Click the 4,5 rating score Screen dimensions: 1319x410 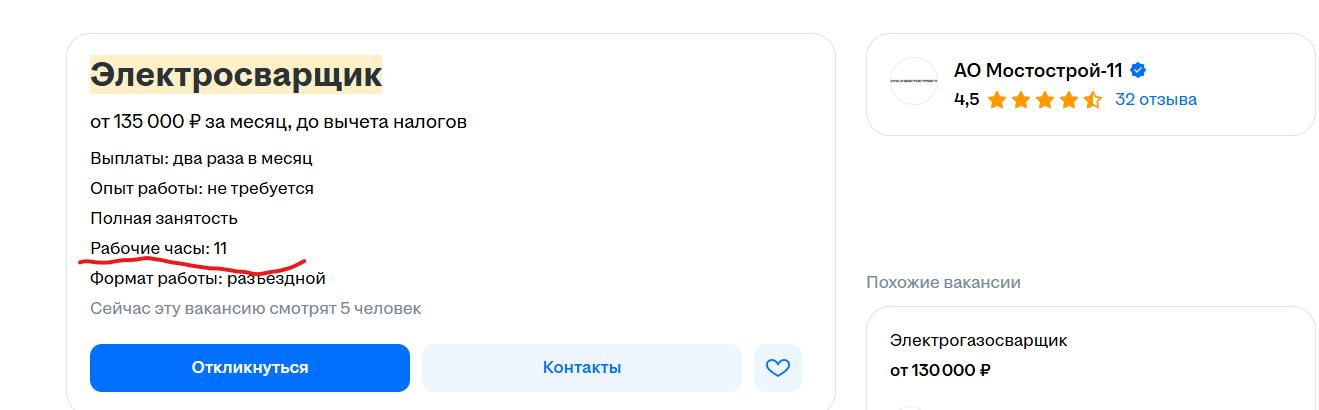click(x=967, y=100)
